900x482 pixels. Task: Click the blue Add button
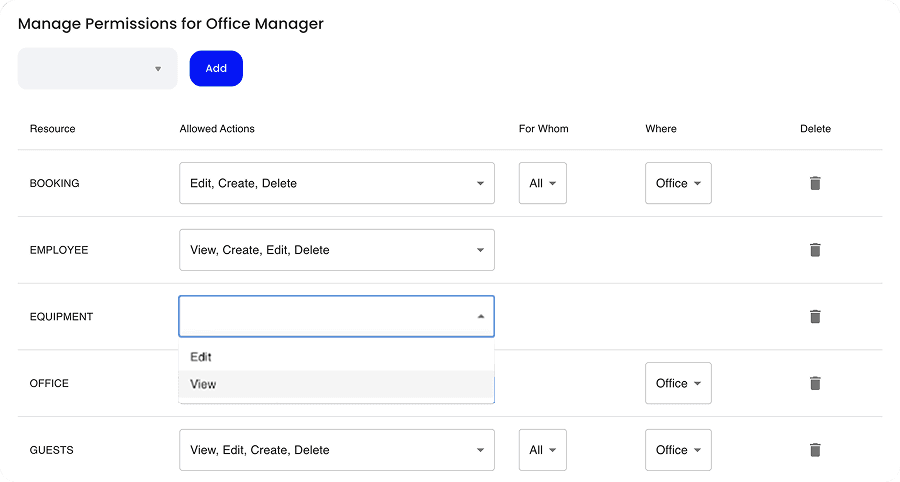(216, 68)
